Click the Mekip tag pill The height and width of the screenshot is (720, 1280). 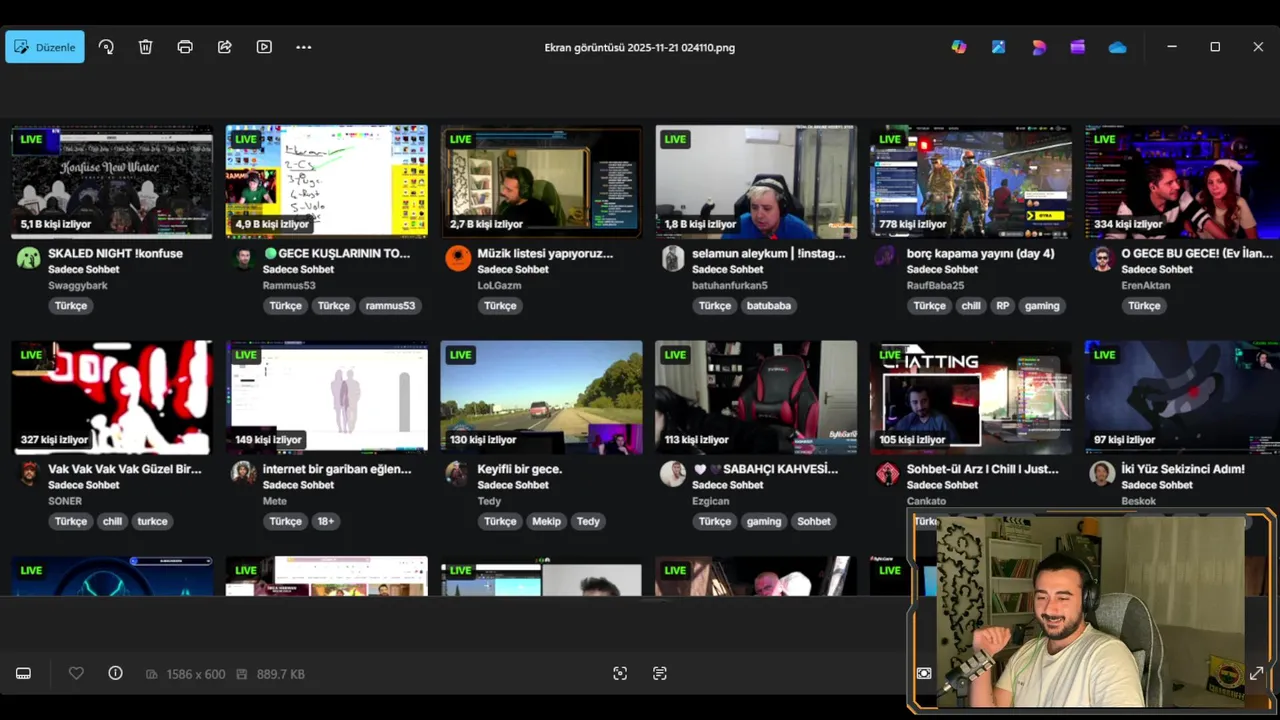[x=547, y=522]
